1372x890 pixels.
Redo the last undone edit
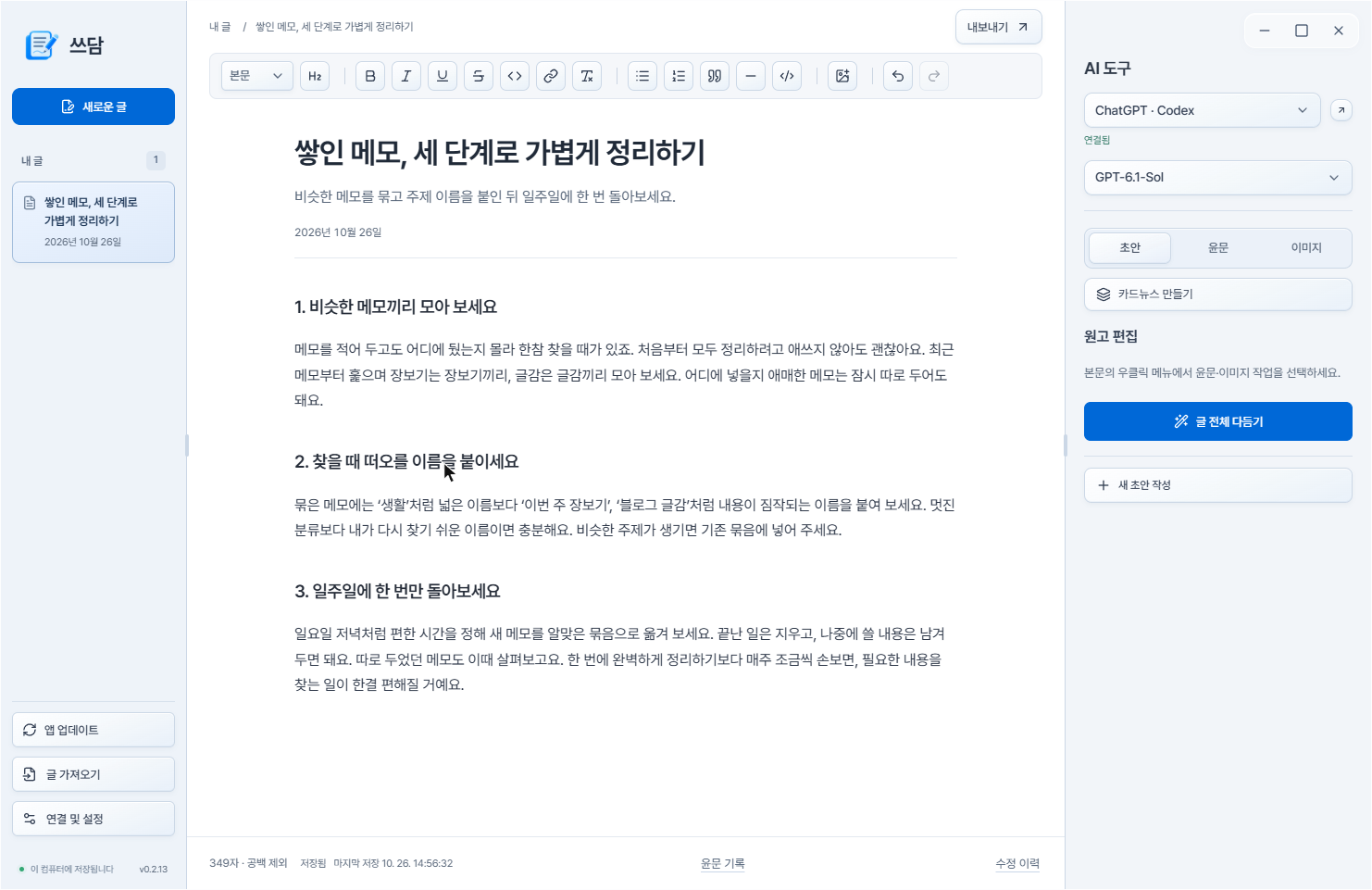(934, 76)
